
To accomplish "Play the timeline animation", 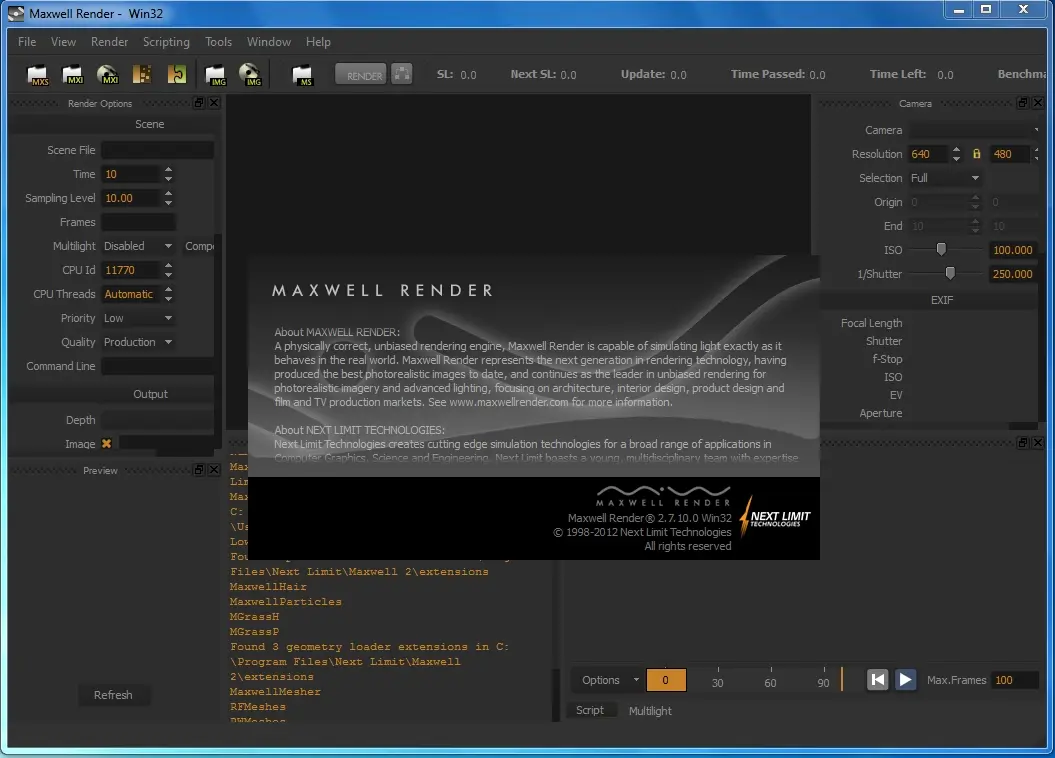I will click(x=906, y=680).
